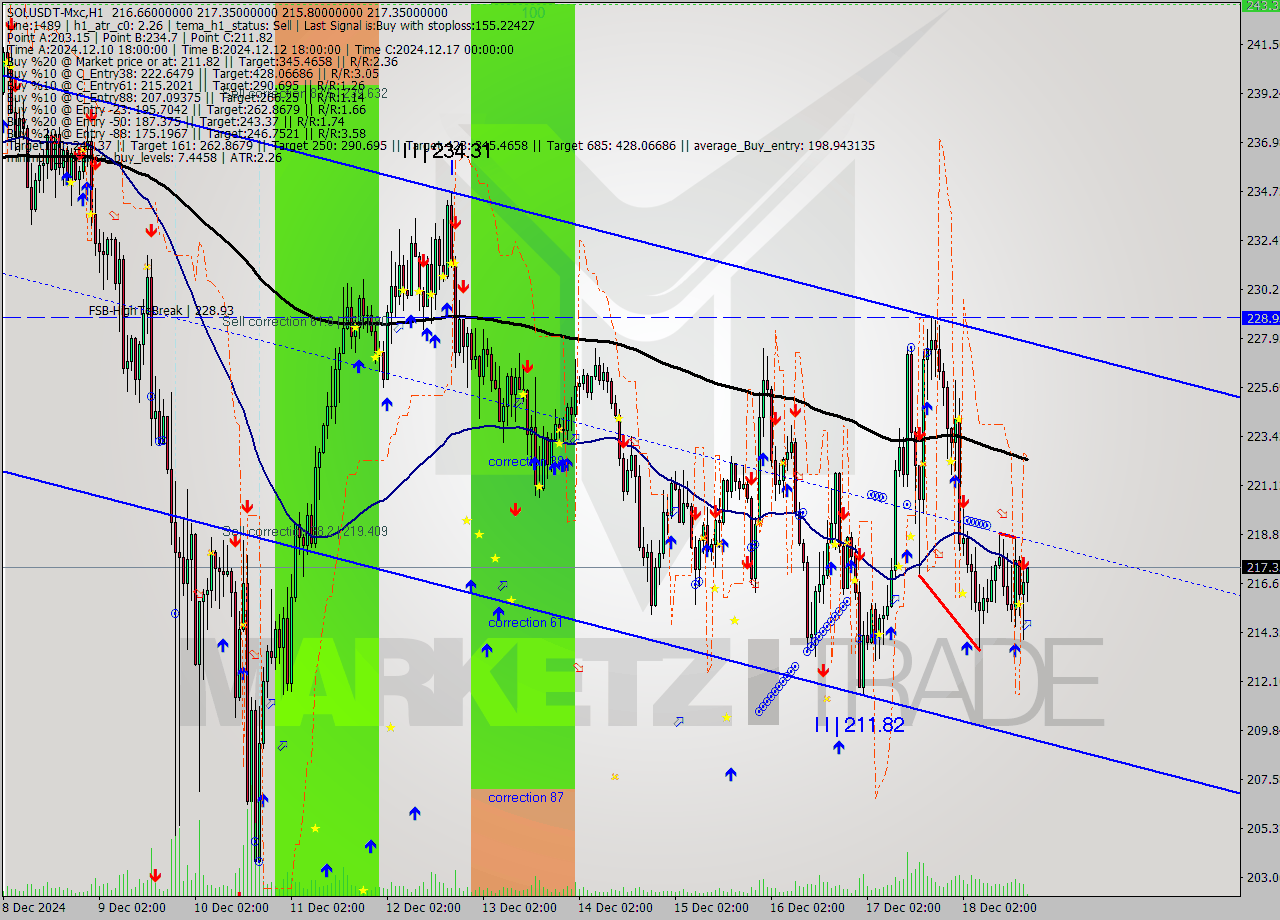This screenshot has height=920, width=1280.
Task: Click the 232.4 price axis label
Action: pos(1262,240)
